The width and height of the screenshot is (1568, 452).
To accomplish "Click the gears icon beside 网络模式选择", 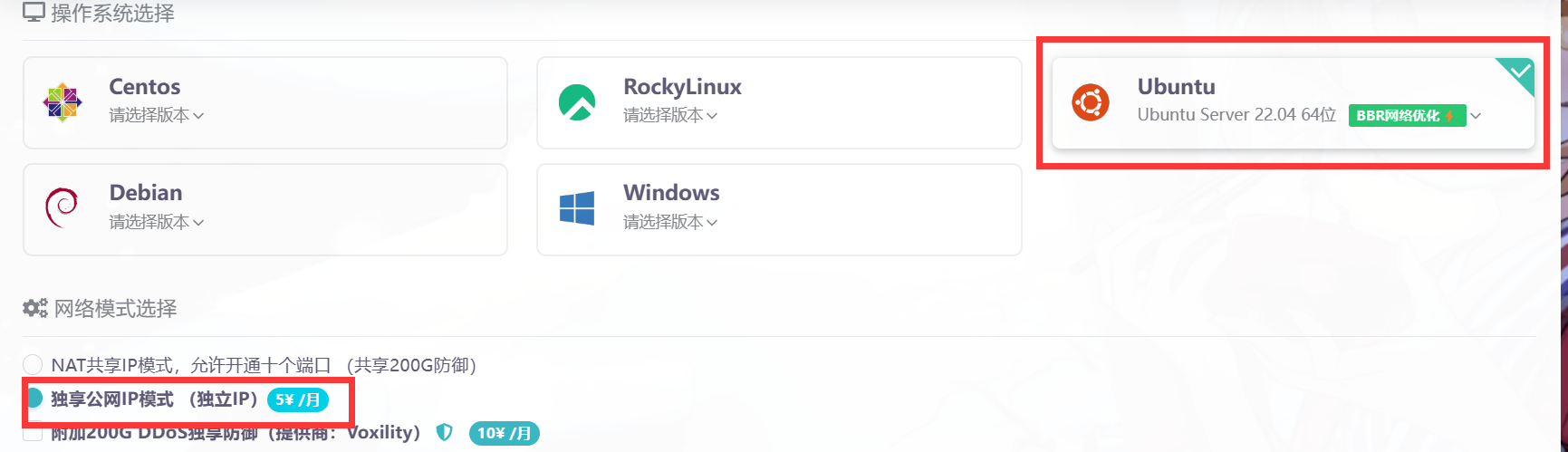I will (x=35, y=309).
